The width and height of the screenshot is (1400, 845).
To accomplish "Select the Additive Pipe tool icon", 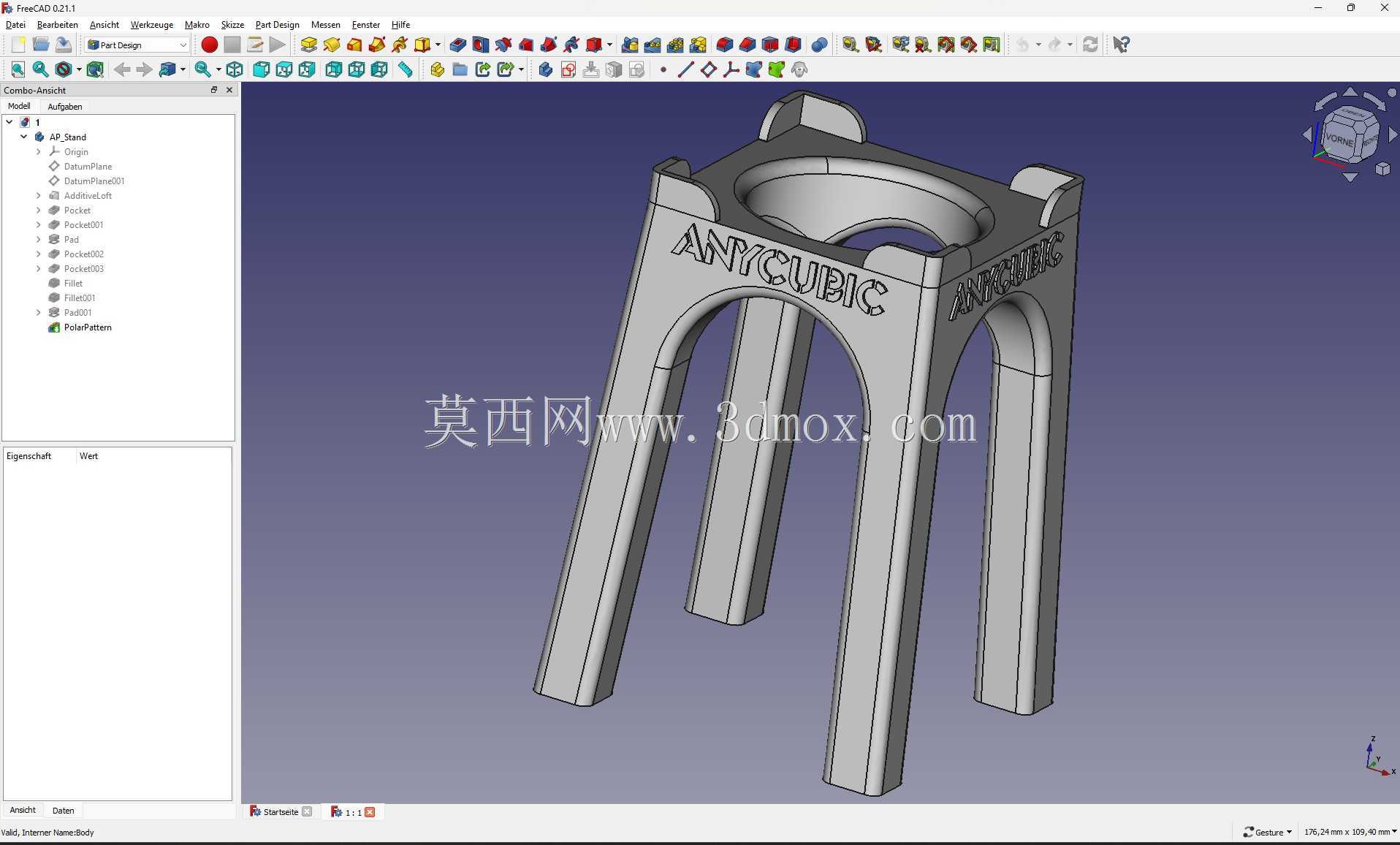I will coord(377,45).
